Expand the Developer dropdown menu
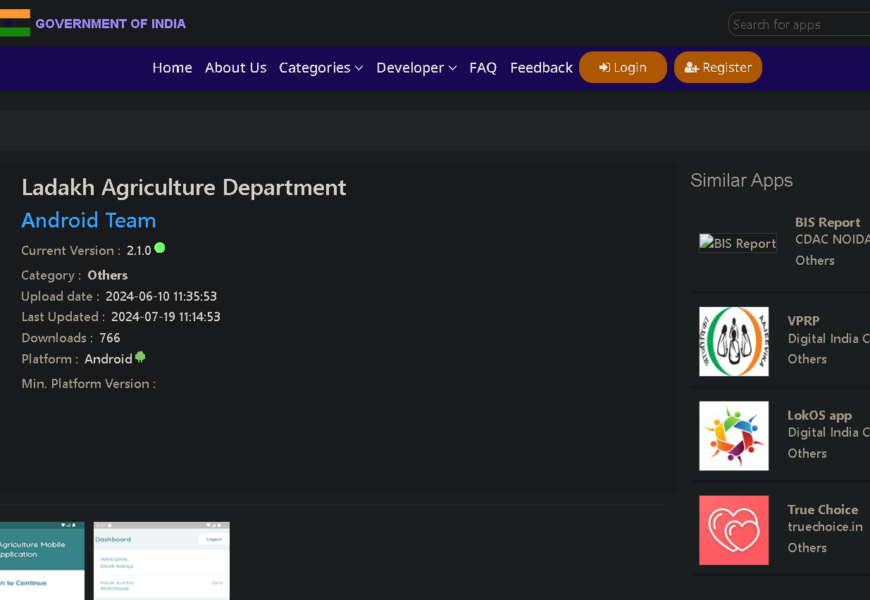Viewport: 870px width, 600px height. click(x=416, y=68)
